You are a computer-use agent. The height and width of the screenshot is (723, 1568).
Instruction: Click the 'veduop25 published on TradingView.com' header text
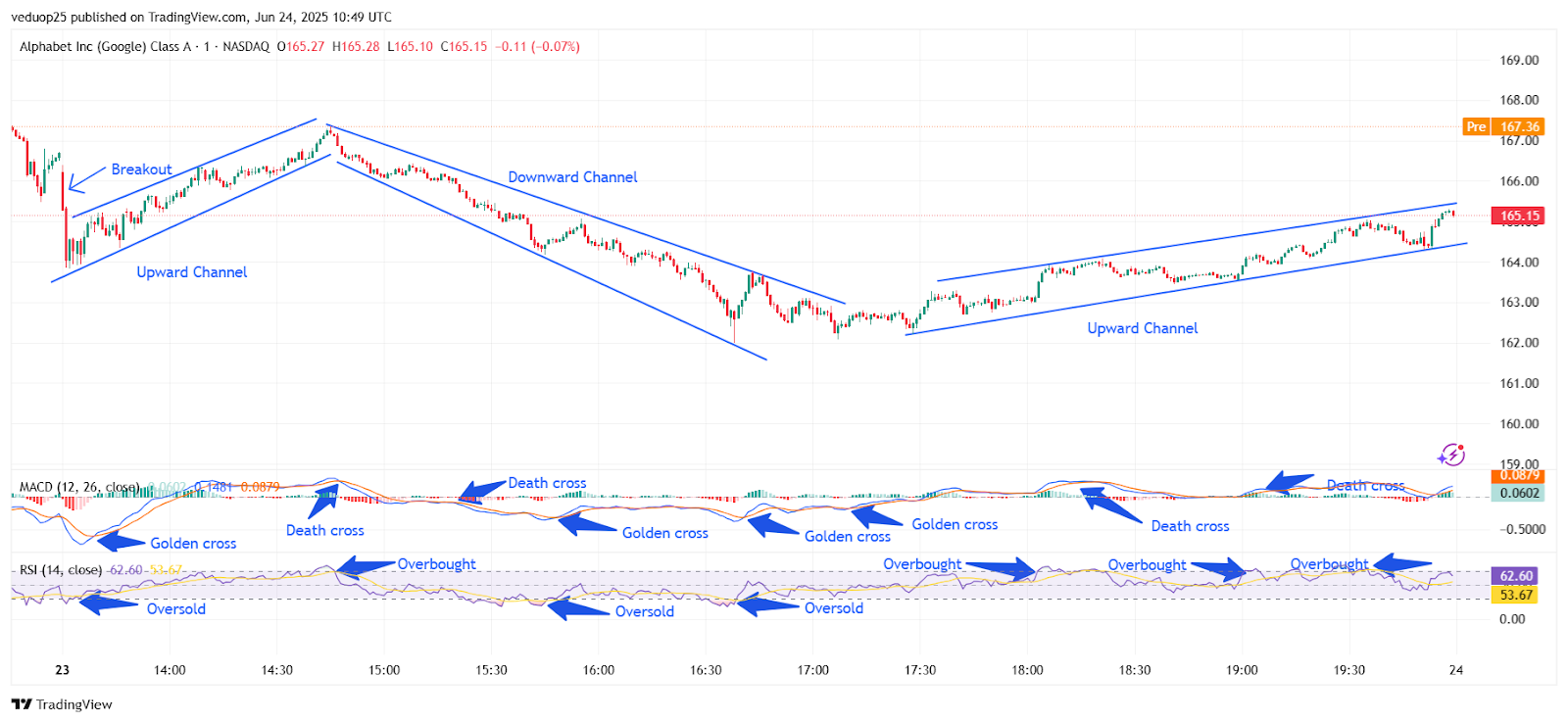point(129,17)
